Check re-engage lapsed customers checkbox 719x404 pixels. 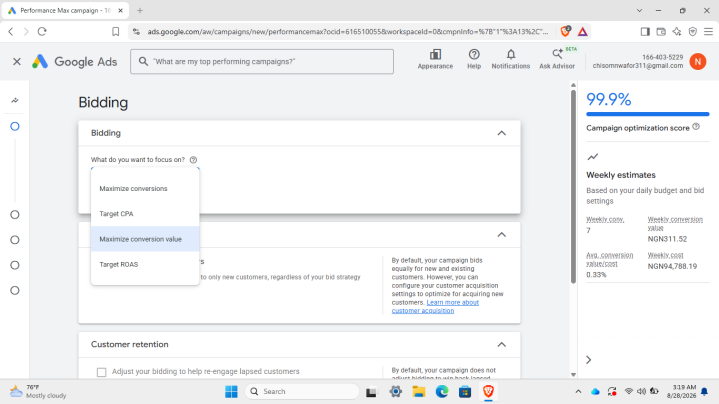[101, 372]
